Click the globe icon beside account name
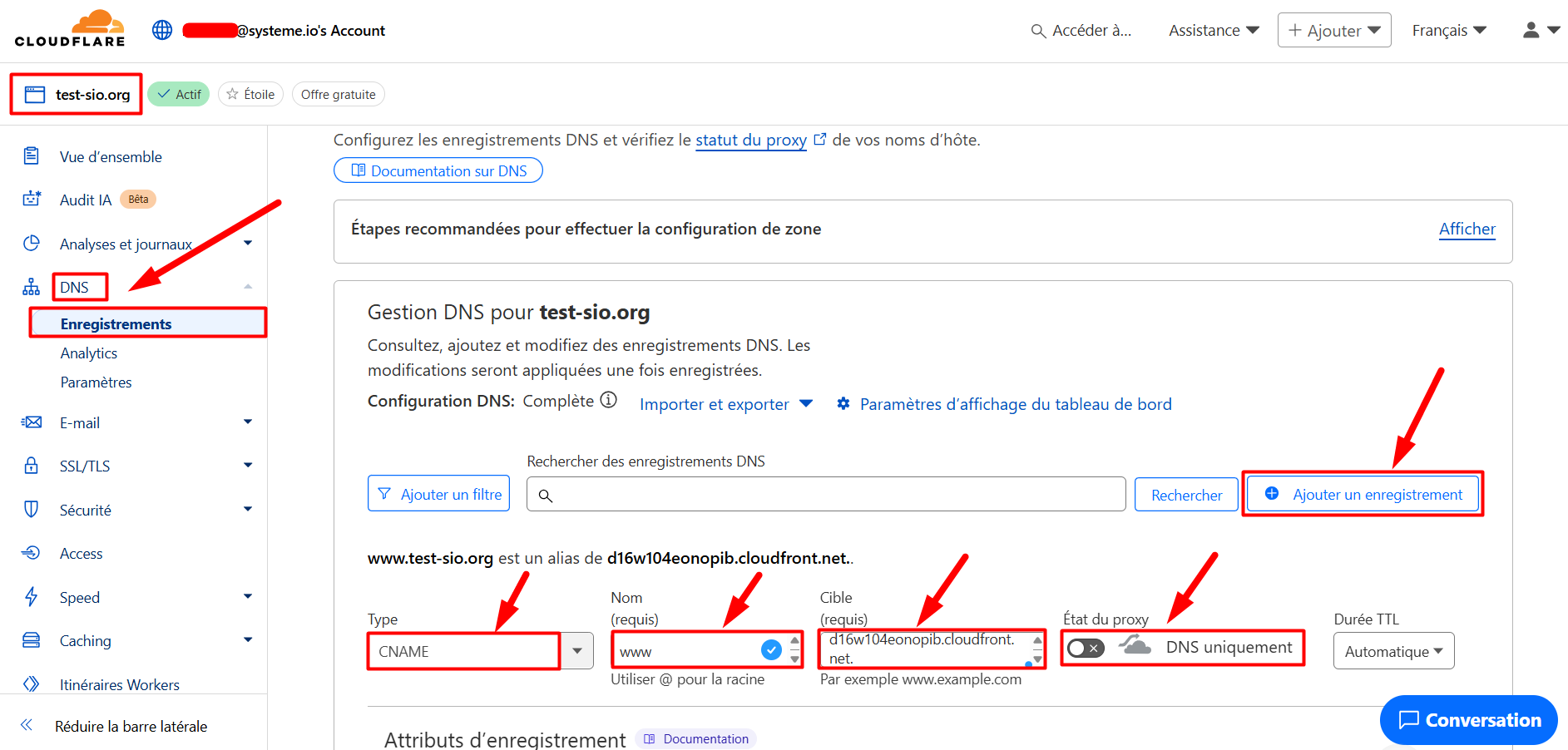The image size is (1568, 750). coord(162,30)
